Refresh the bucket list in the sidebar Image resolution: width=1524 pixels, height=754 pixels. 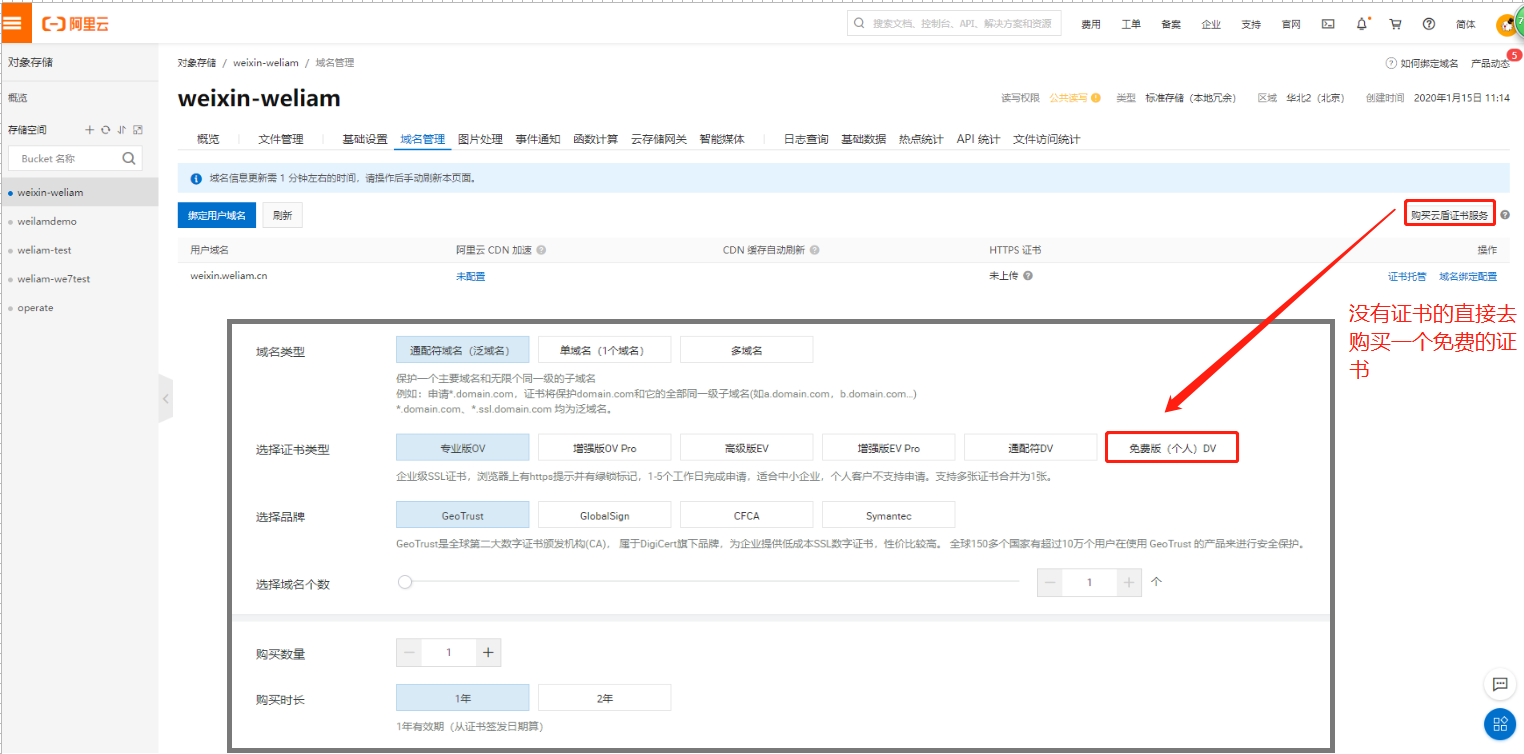105,130
